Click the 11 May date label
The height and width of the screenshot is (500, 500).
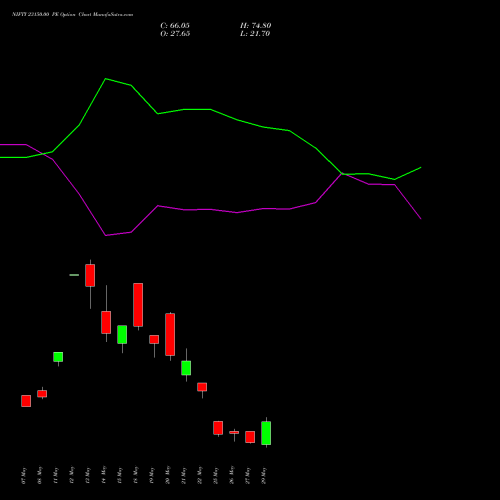56,476
